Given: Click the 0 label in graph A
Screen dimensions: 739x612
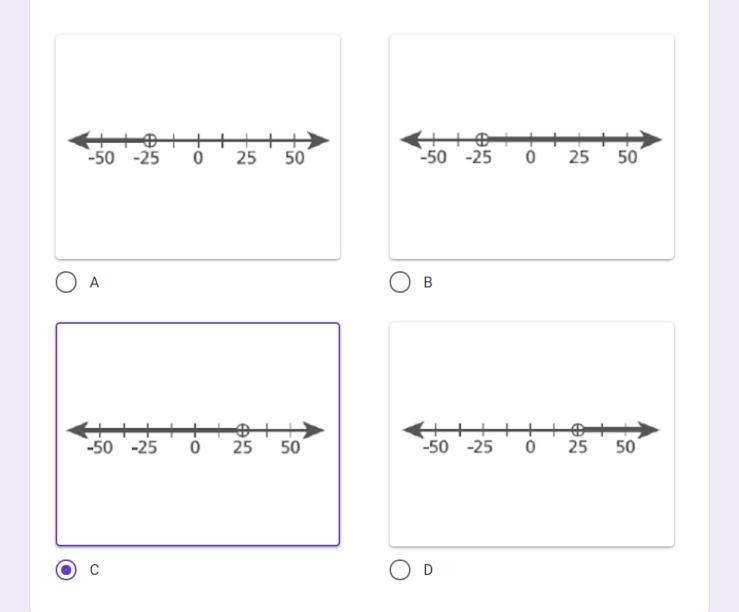Looking at the screenshot, I should point(198,158).
